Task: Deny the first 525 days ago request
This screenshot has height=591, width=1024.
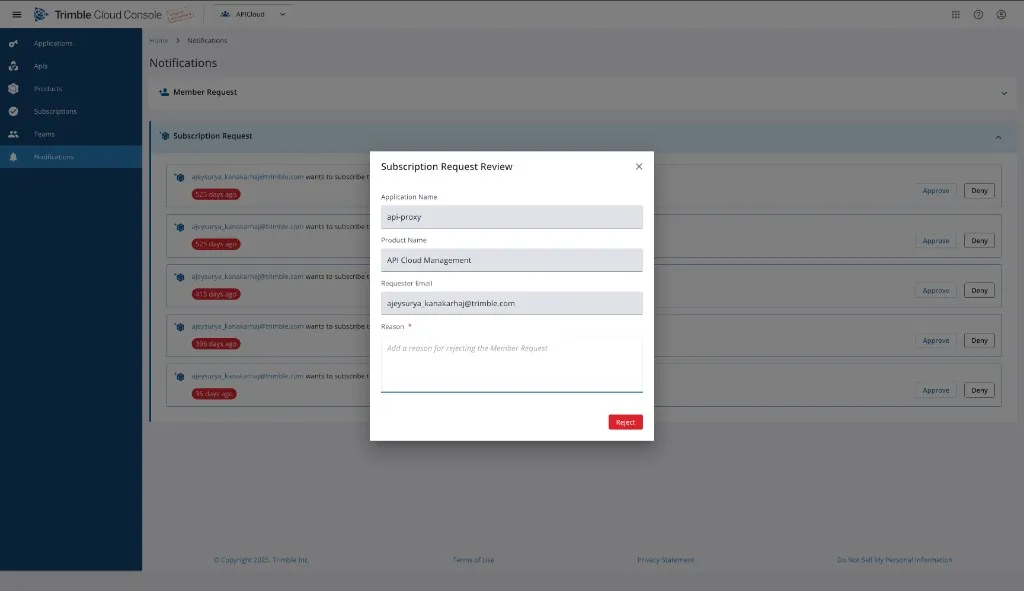Action: [979, 191]
